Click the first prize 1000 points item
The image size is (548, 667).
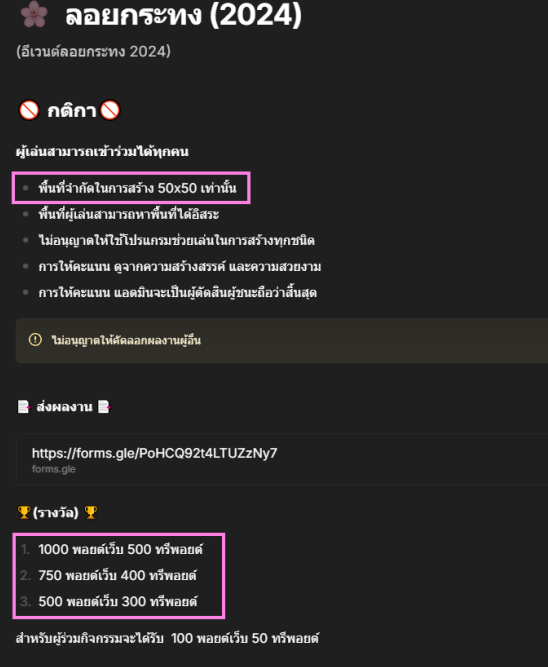[x=120, y=549]
